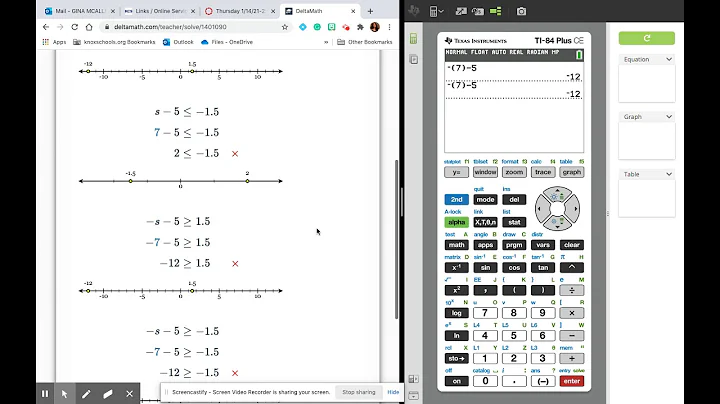Open the Outlook bookmark
Viewport: 720px width, 404px height.
178,42
